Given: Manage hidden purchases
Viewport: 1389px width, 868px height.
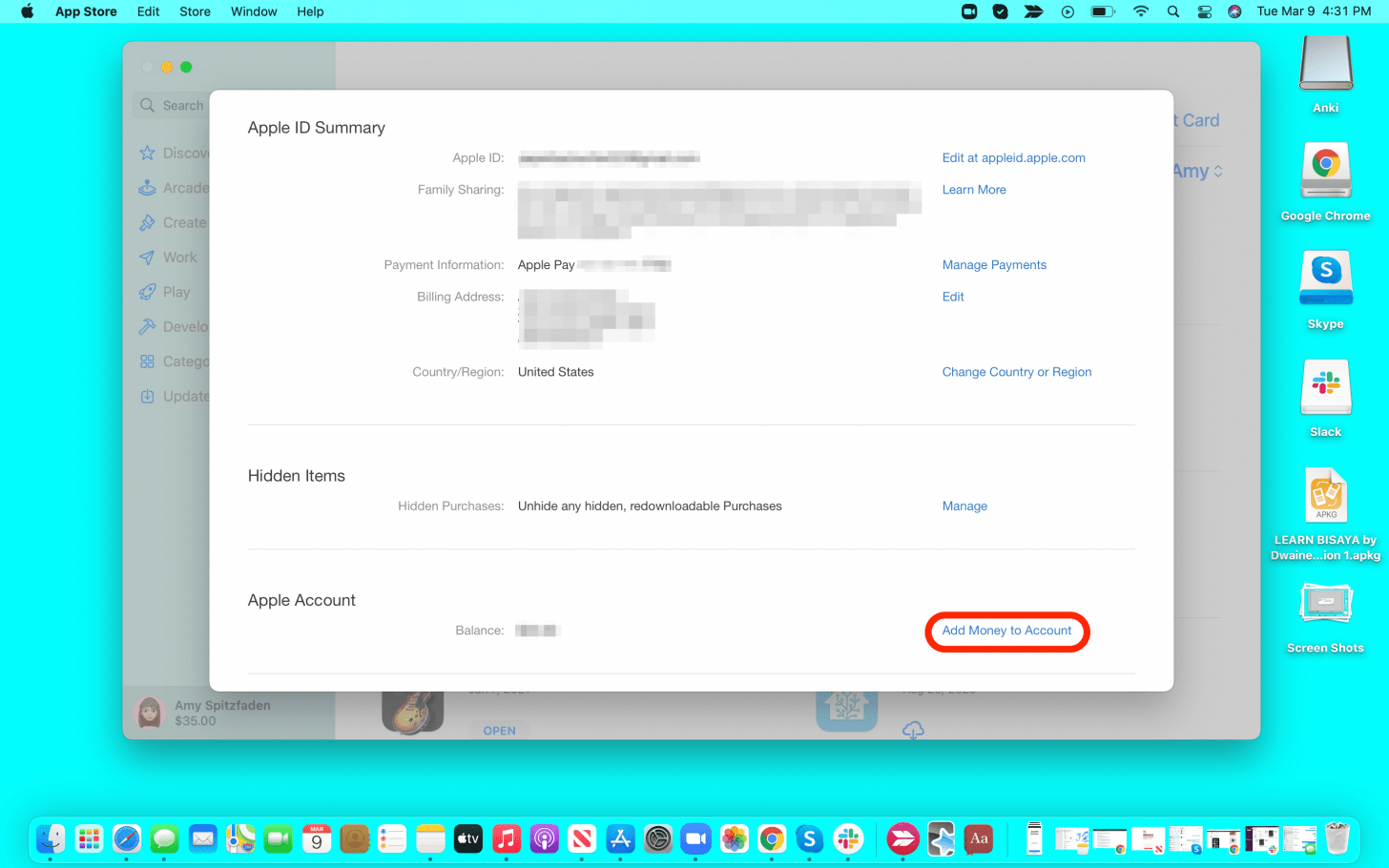Looking at the screenshot, I should click(x=964, y=506).
